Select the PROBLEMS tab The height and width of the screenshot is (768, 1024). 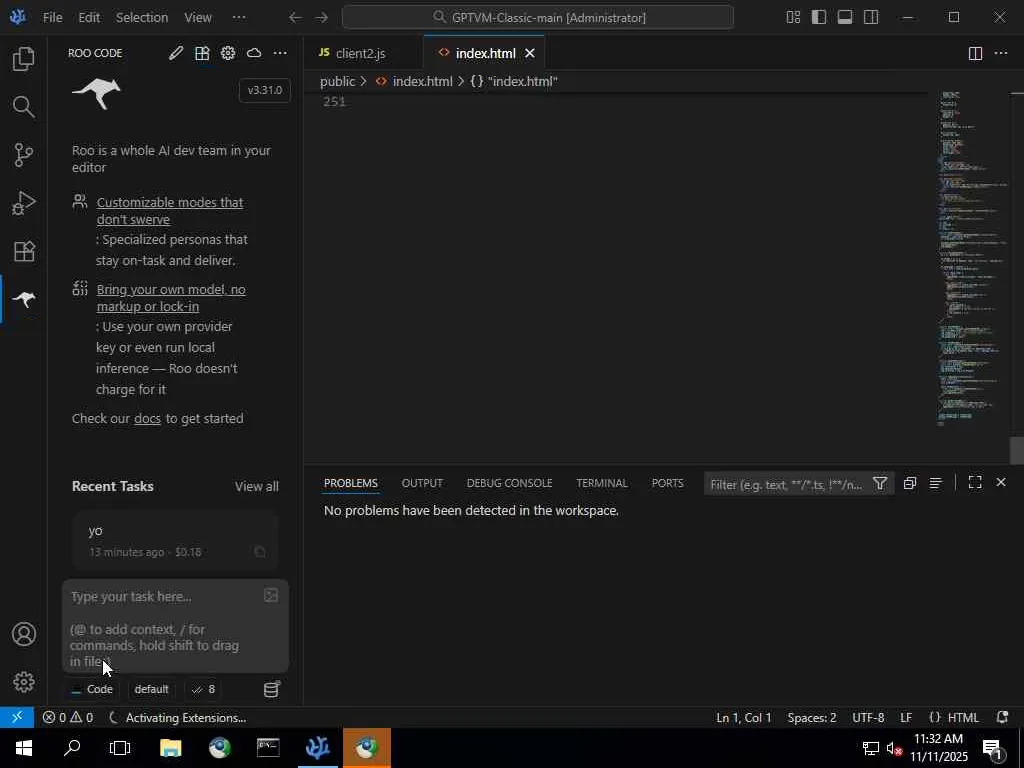(351, 483)
